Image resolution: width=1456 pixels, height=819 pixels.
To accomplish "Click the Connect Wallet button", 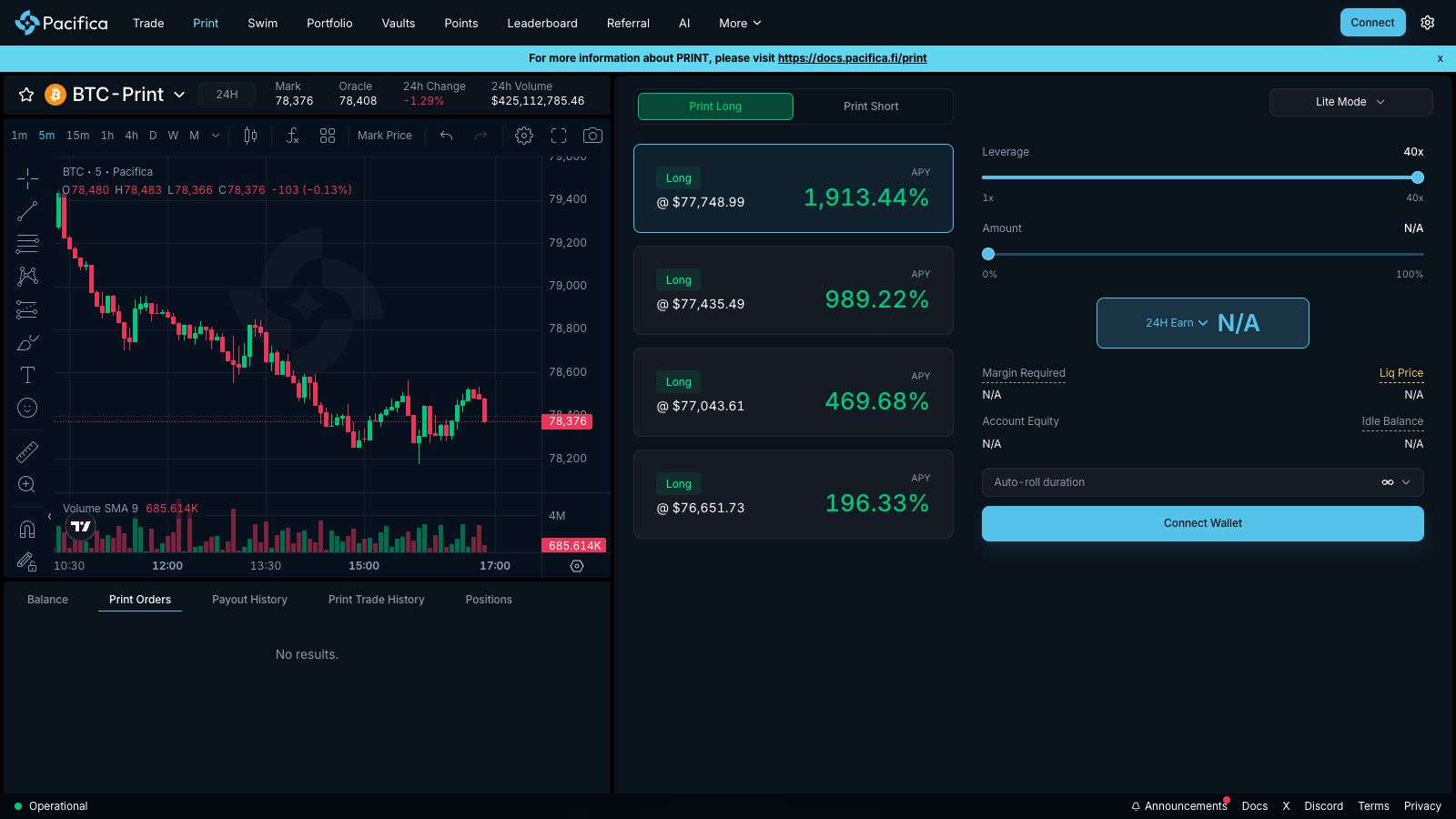I will click(x=1202, y=523).
